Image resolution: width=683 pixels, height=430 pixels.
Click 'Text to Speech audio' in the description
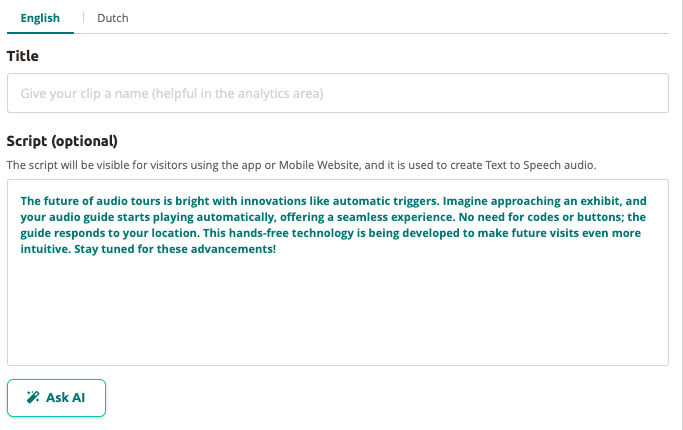click(x=540, y=165)
